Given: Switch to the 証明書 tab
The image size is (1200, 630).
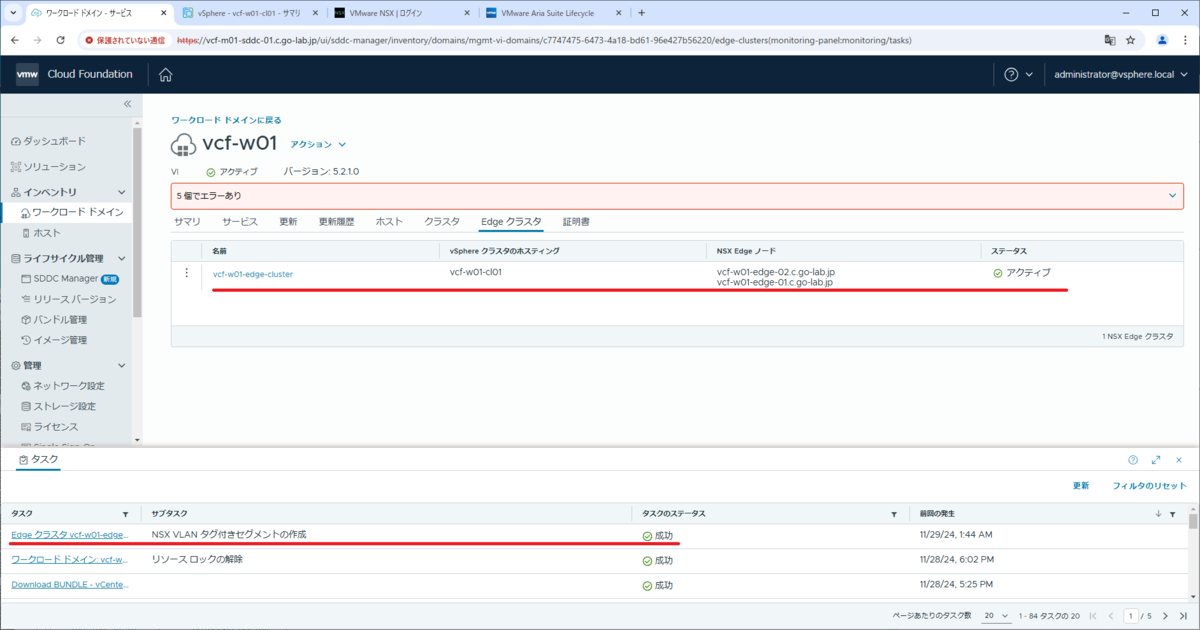Looking at the screenshot, I should point(576,221).
